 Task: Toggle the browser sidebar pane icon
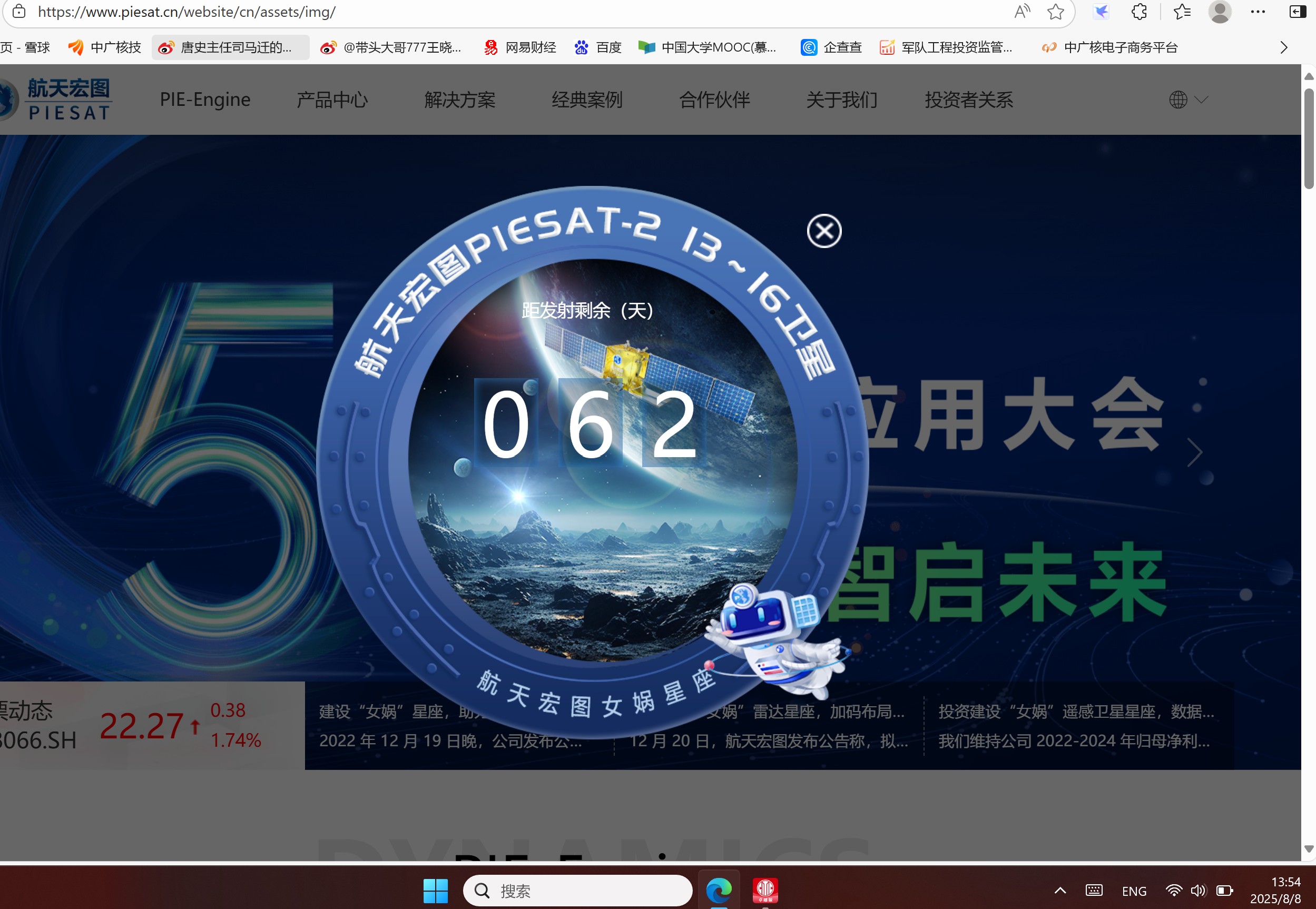coord(1297,12)
